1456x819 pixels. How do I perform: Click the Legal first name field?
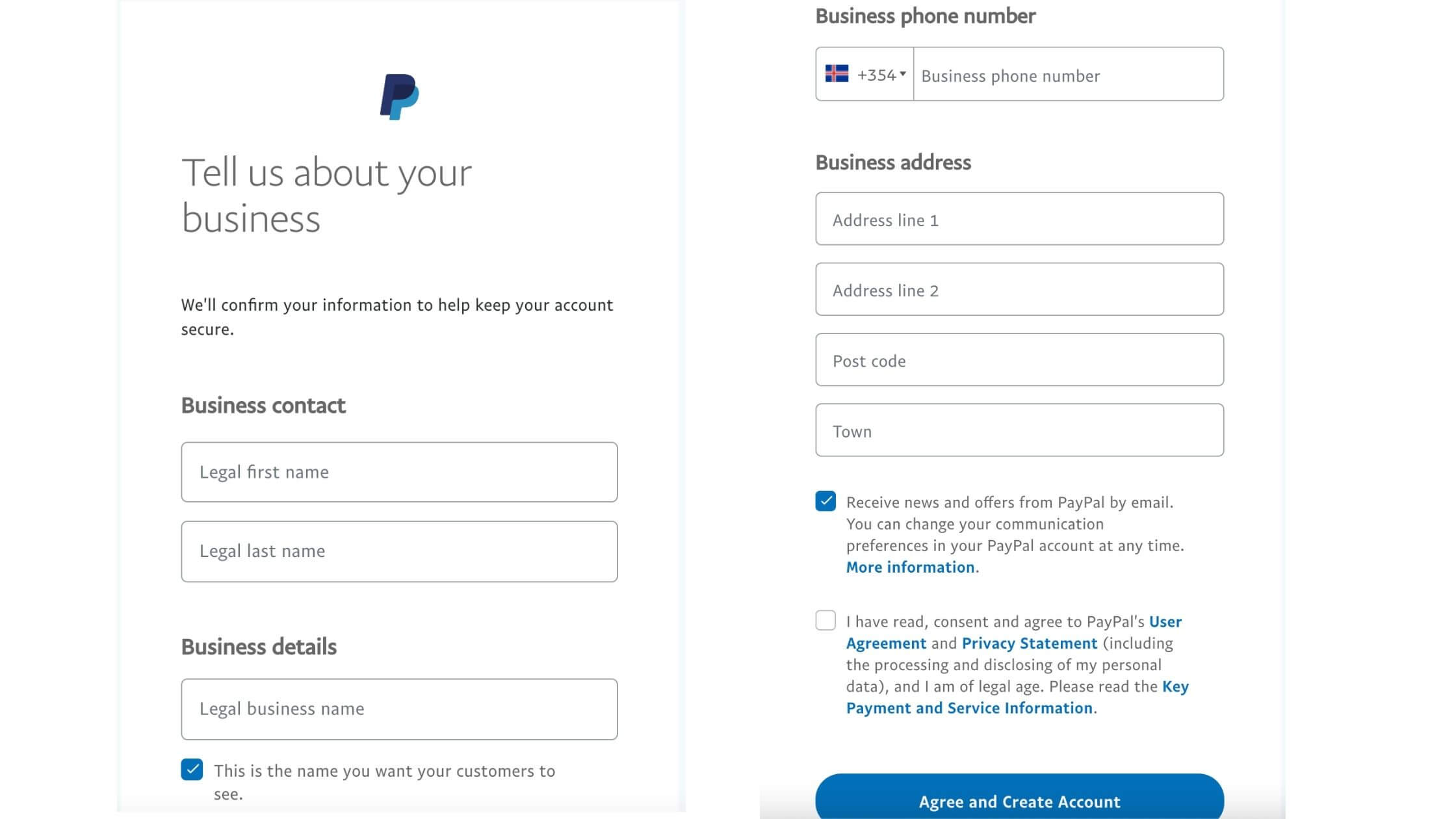[399, 472]
